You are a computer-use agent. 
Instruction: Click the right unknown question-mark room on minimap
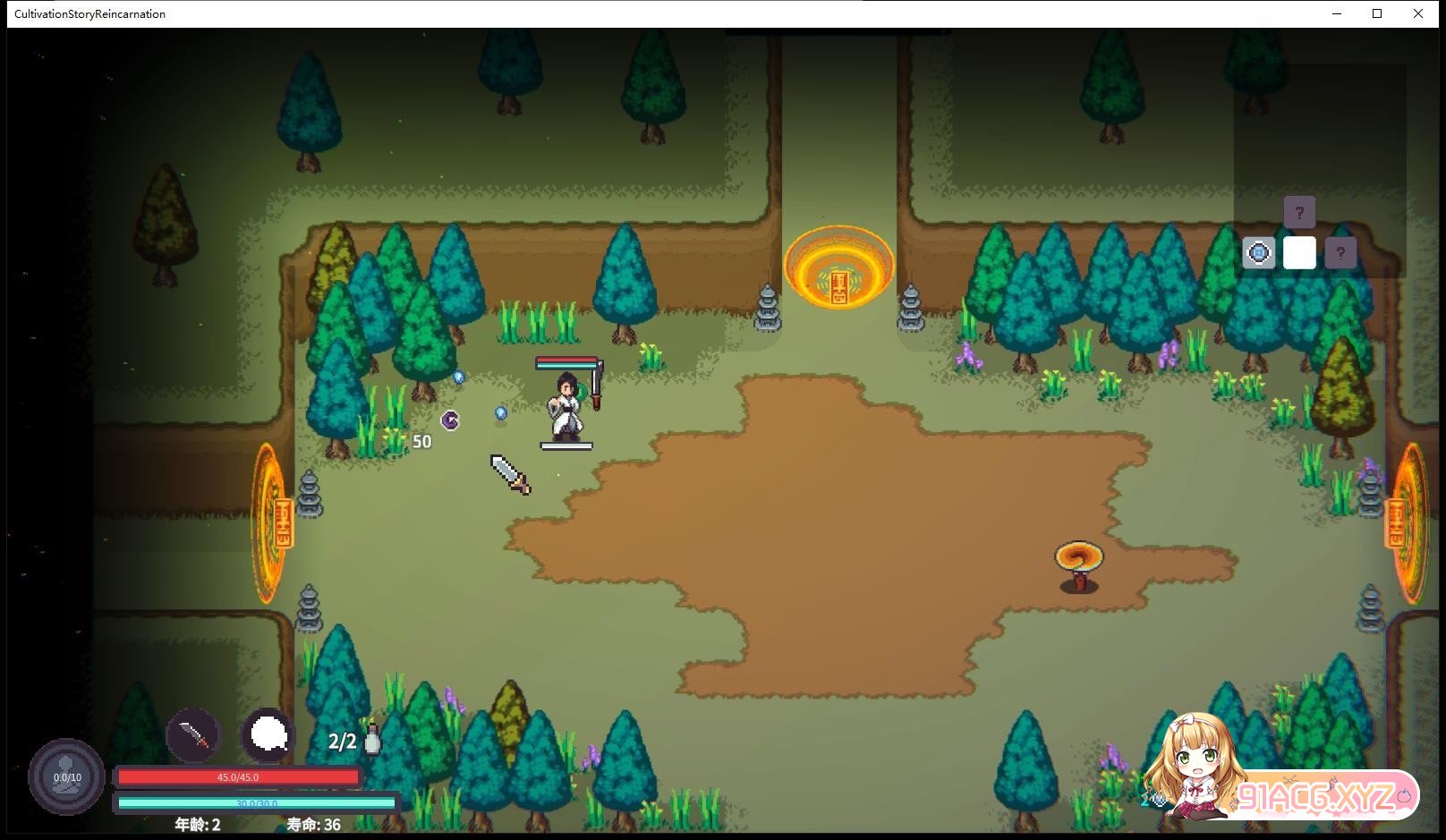(1340, 253)
